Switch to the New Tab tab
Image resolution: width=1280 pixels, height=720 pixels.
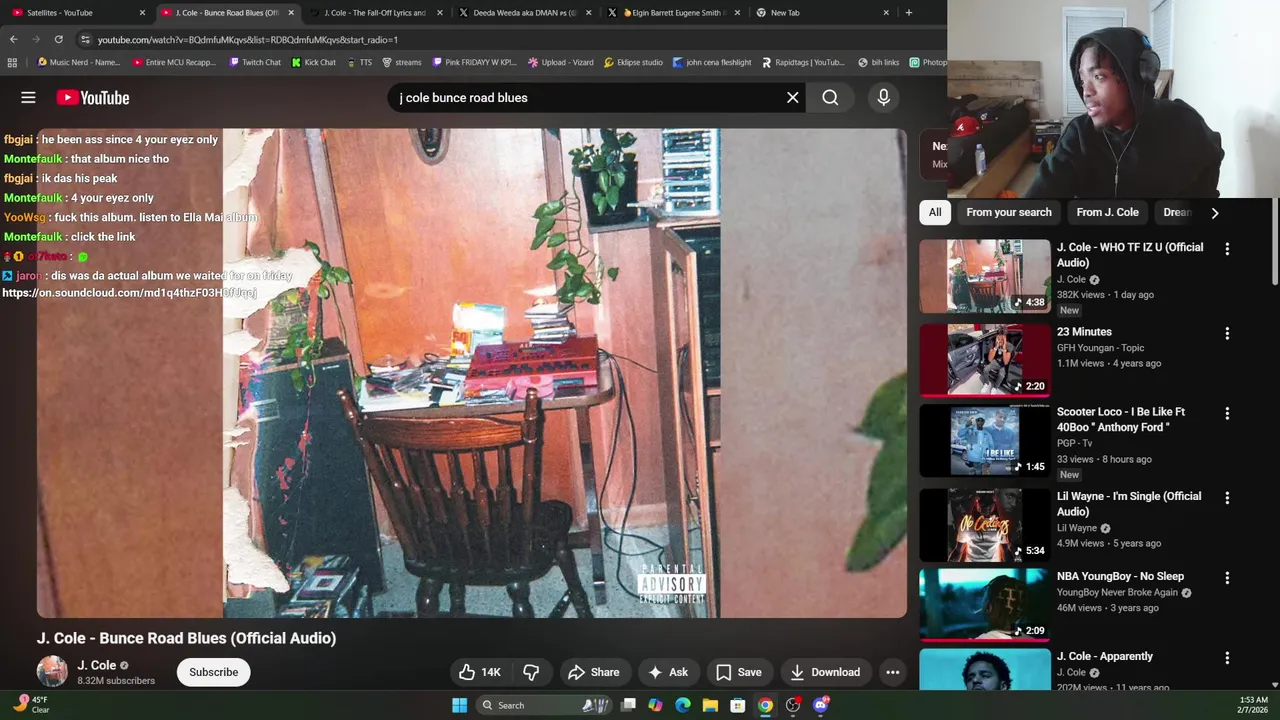(x=821, y=13)
